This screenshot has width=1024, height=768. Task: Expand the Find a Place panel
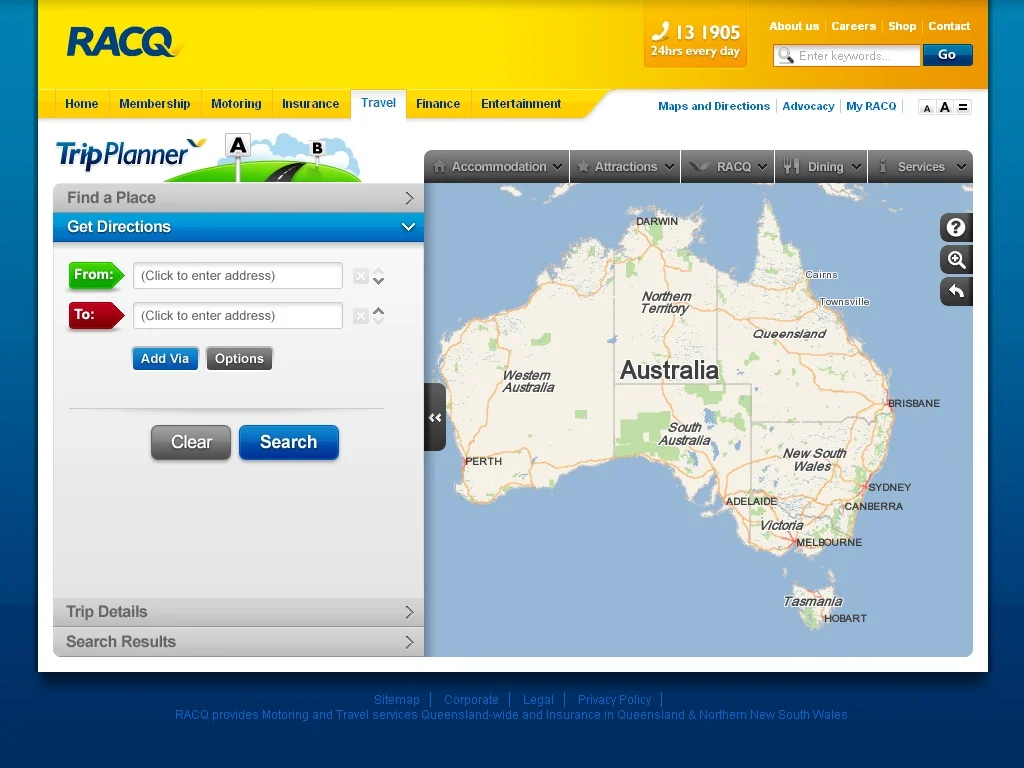[238, 198]
